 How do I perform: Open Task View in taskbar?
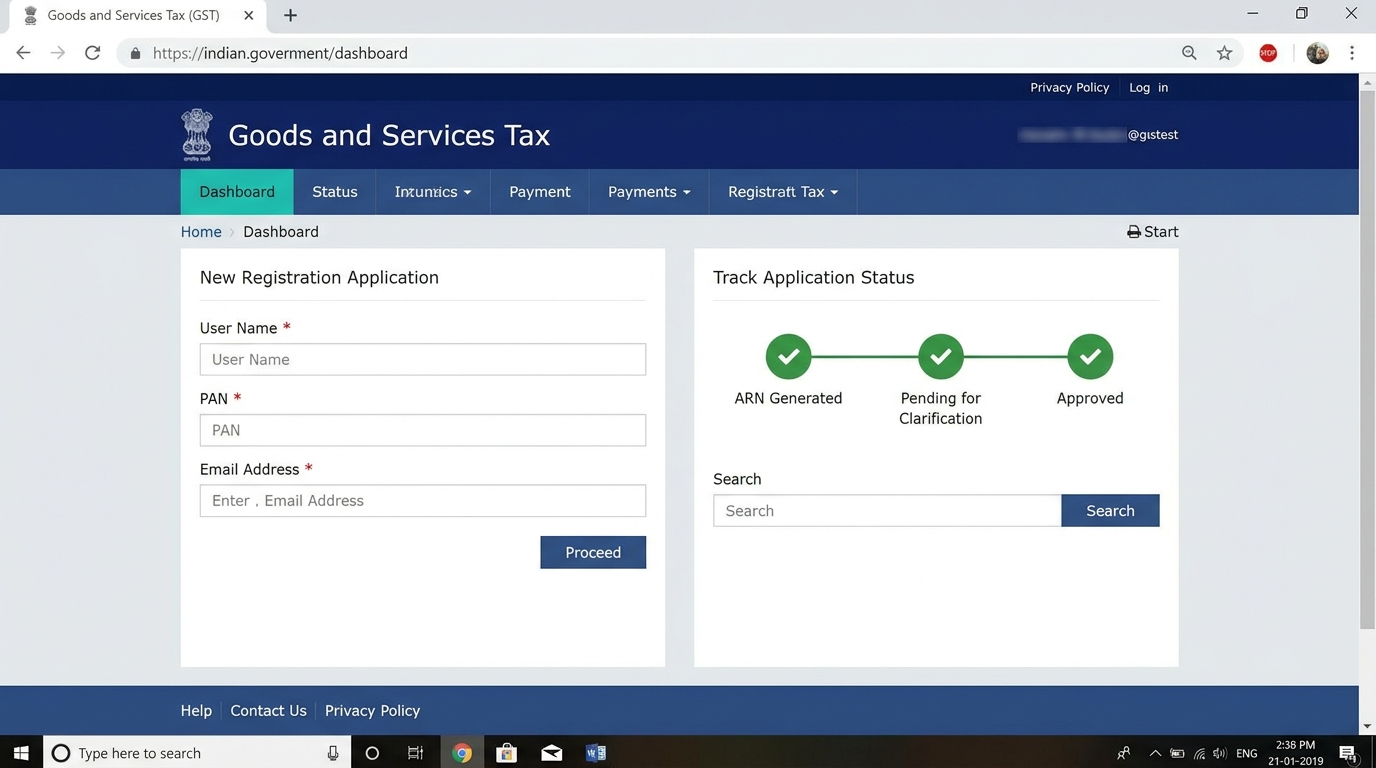coord(415,753)
